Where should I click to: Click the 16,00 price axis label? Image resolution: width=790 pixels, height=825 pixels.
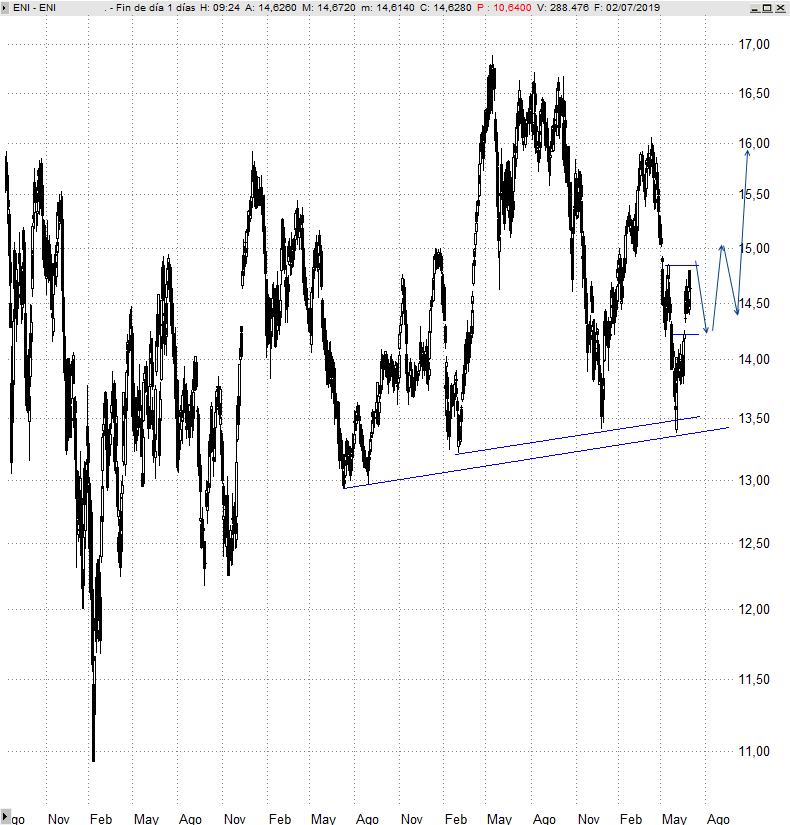coord(754,144)
